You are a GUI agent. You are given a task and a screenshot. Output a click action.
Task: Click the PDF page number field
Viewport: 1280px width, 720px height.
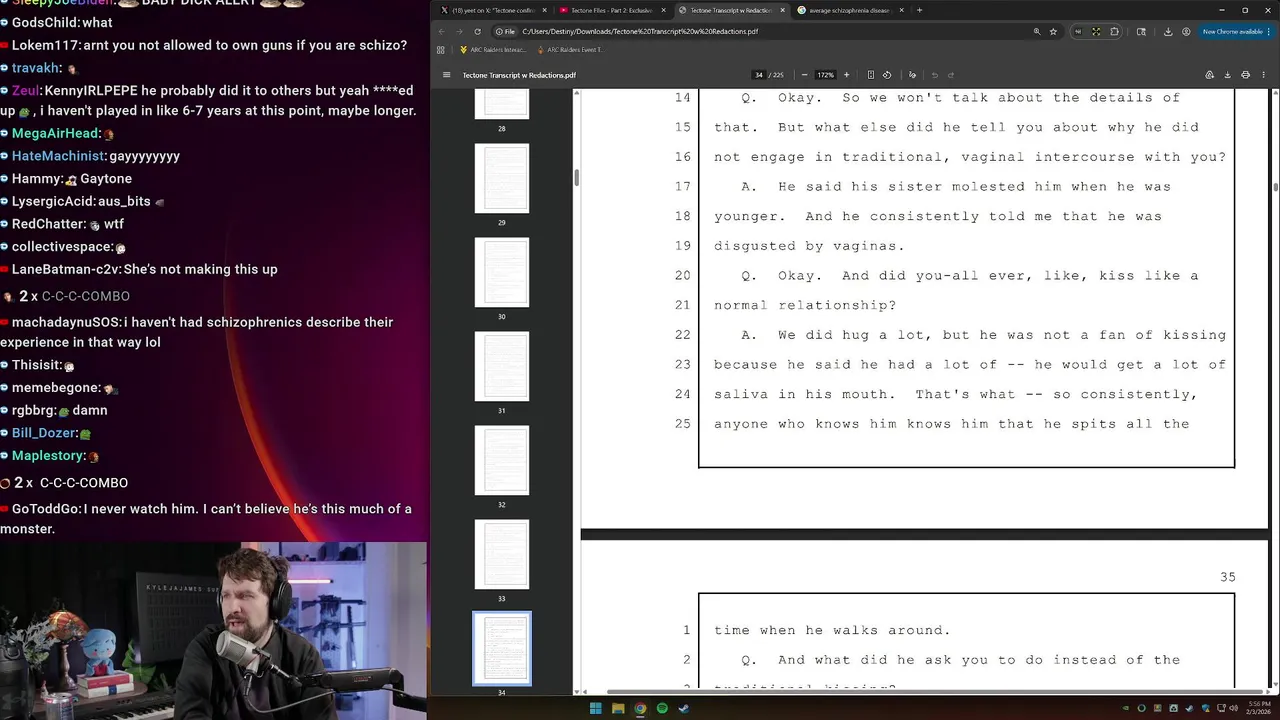(x=759, y=75)
